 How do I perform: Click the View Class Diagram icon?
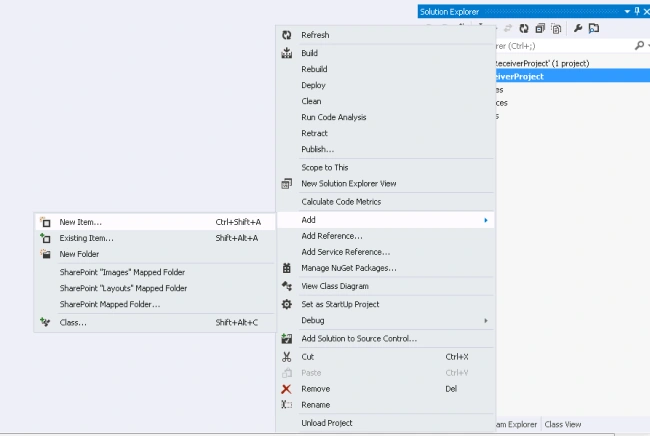[286, 286]
